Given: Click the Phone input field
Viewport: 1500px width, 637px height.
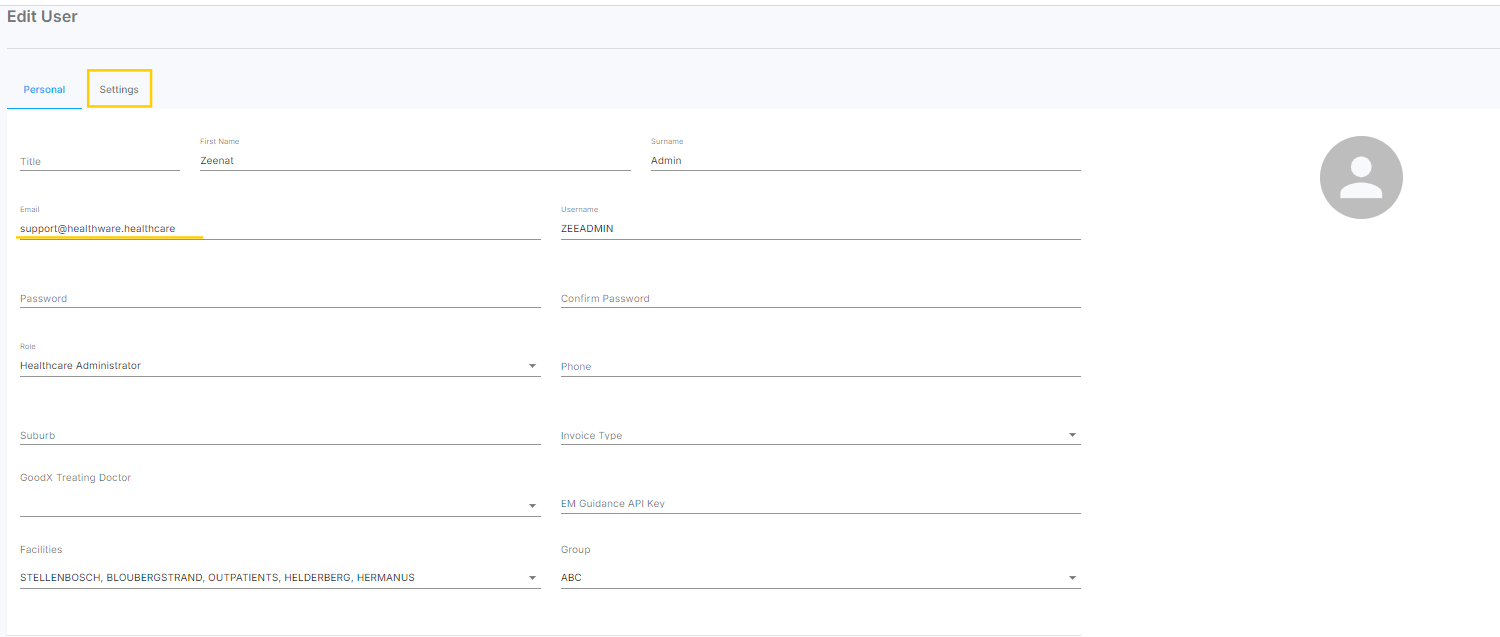Looking at the screenshot, I should pyautogui.click(x=820, y=366).
